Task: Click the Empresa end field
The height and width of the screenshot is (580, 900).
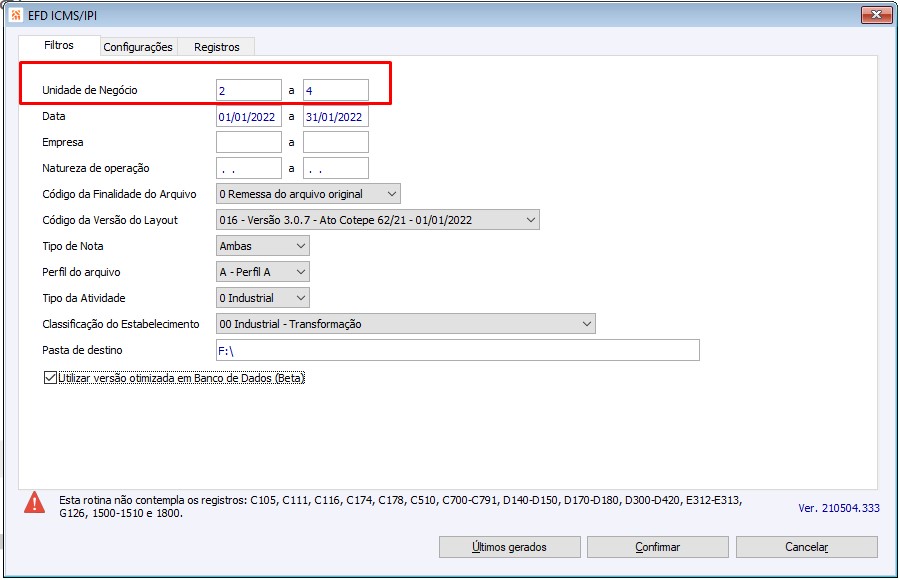Action: (x=336, y=142)
